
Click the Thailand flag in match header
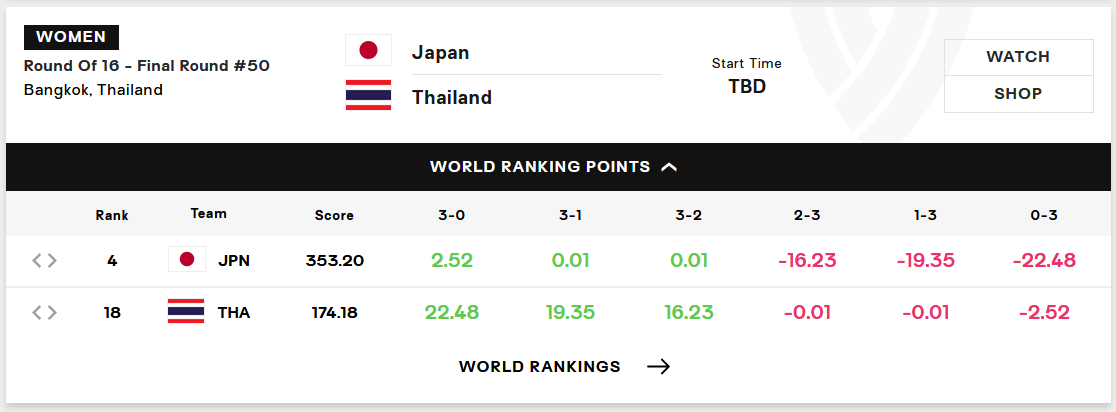[x=368, y=95]
